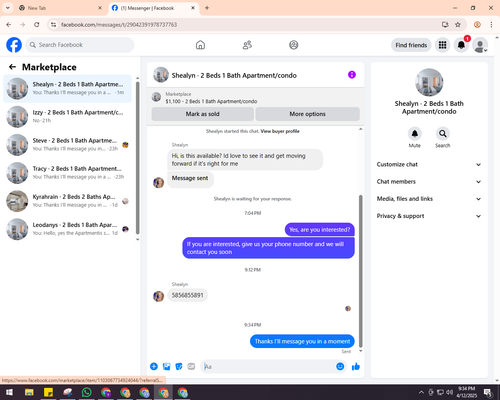This screenshot has height=400, width=500.
Task: Open the Windows Start menu
Action: coord(9,392)
